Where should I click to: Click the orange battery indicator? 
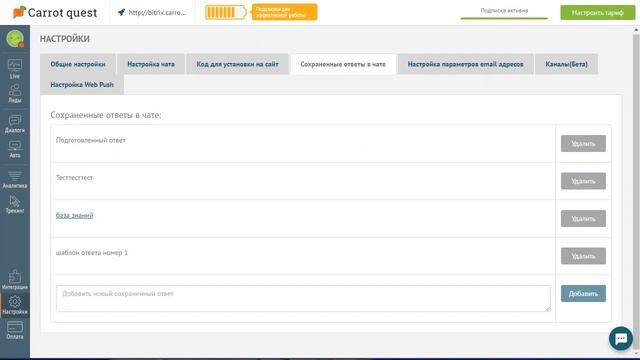(x=225, y=13)
